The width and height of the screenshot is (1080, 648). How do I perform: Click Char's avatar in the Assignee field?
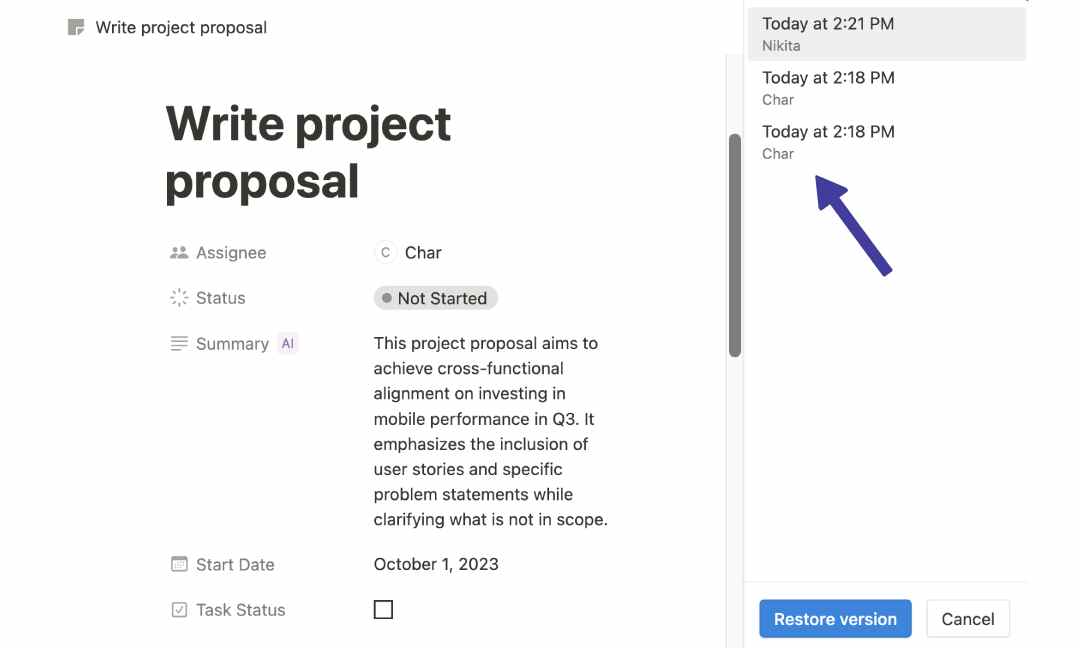[385, 252]
